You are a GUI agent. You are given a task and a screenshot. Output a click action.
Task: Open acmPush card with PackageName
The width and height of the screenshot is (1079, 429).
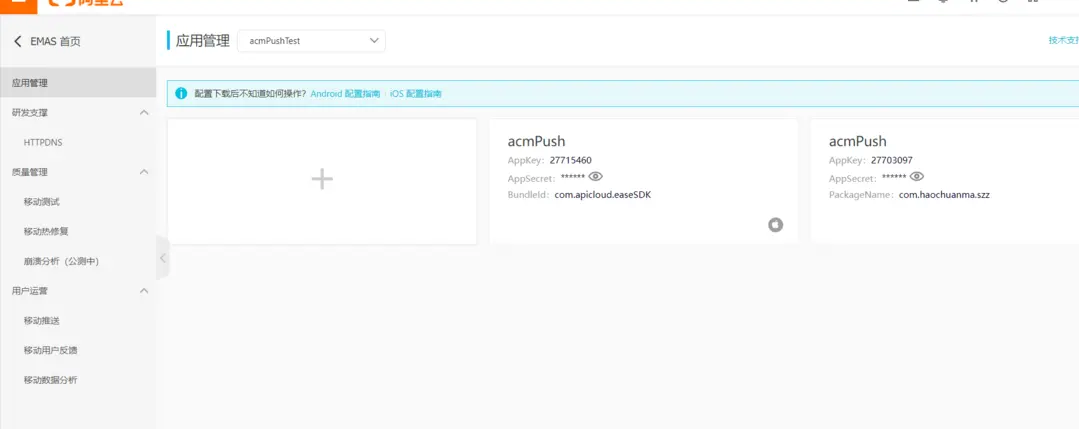945,180
